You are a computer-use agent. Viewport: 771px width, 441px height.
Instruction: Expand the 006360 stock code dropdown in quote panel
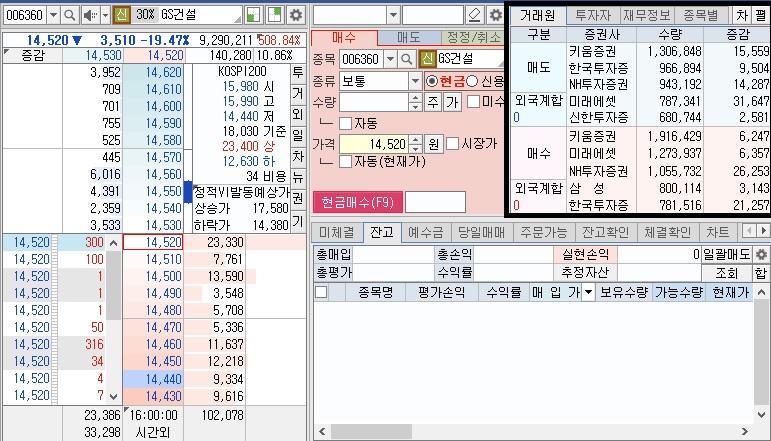[54, 15]
